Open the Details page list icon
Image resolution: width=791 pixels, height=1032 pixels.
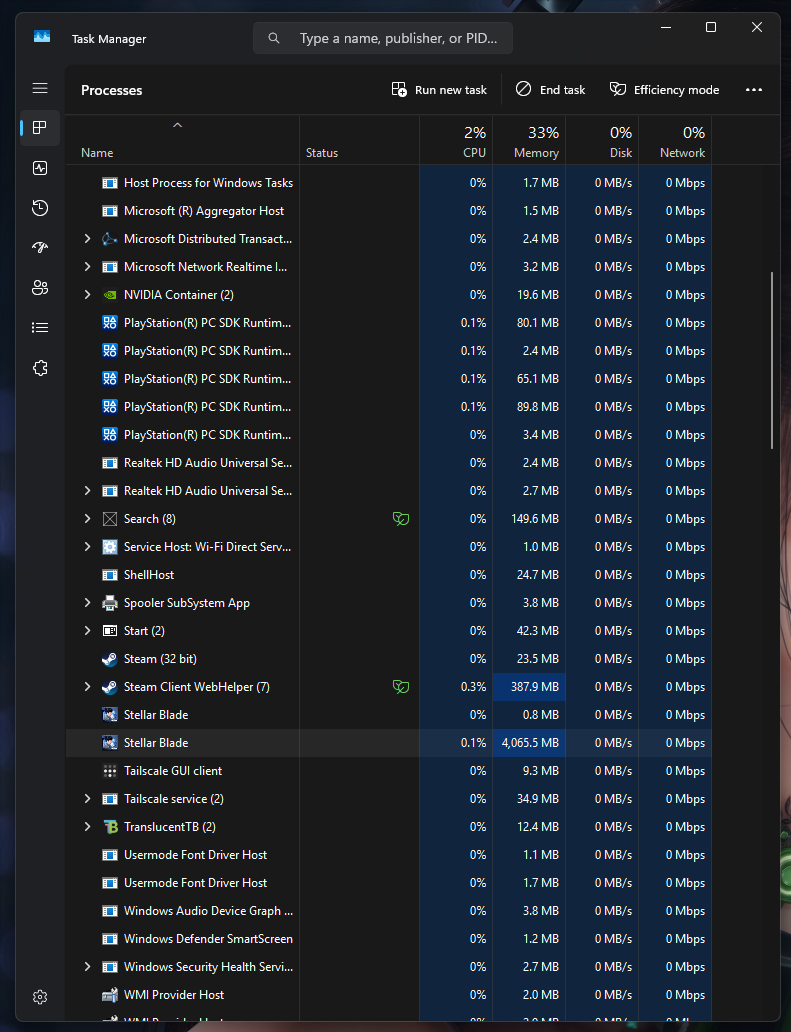click(40, 327)
